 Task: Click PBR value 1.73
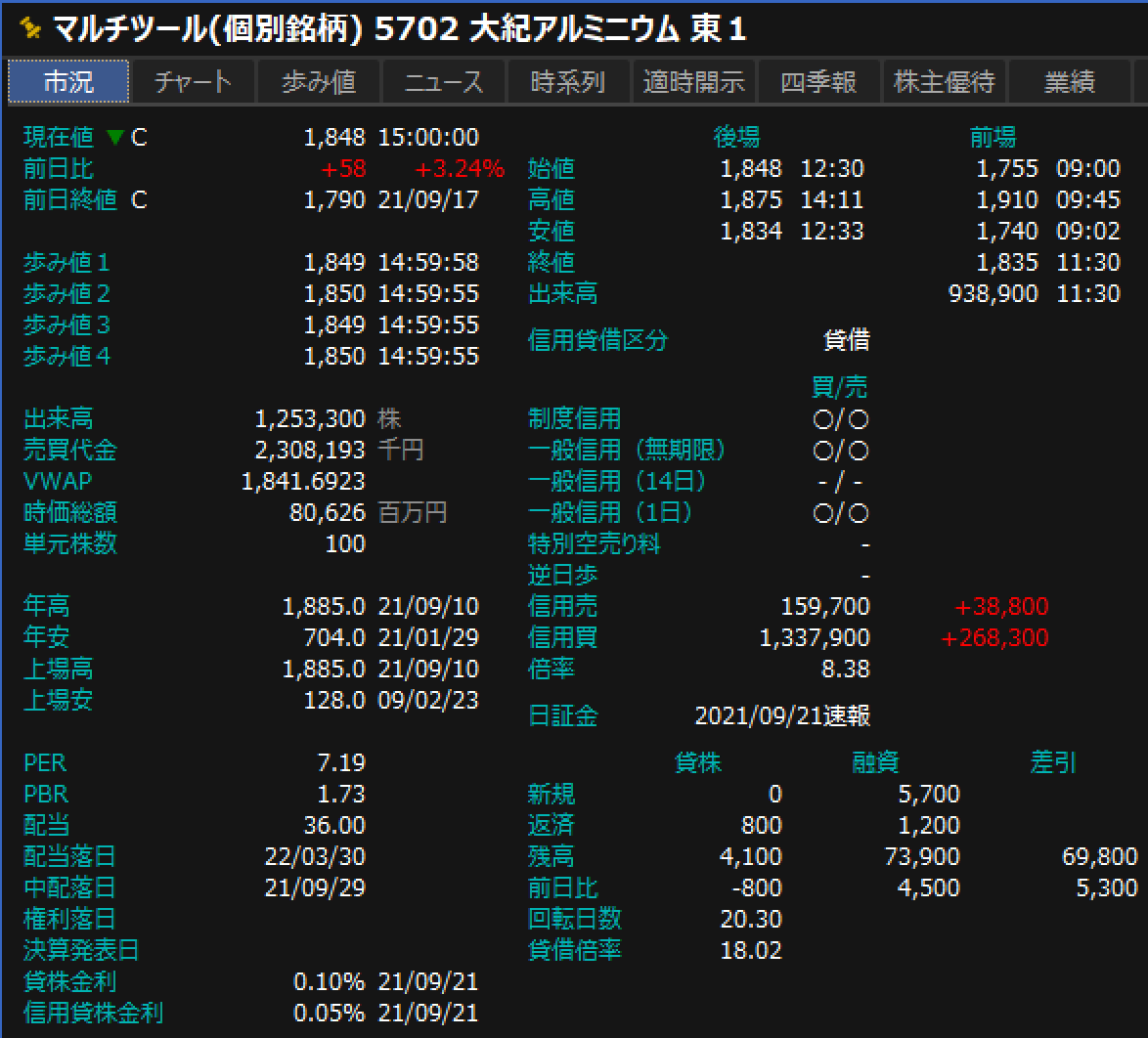[341, 795]
